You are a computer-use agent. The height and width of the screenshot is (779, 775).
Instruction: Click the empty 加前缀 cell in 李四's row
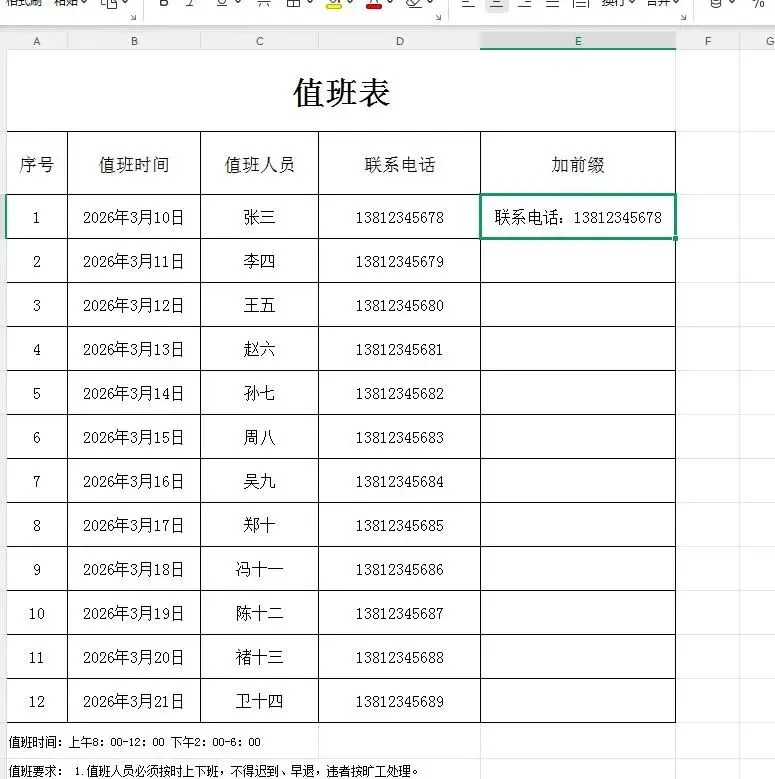coord(578,261)
